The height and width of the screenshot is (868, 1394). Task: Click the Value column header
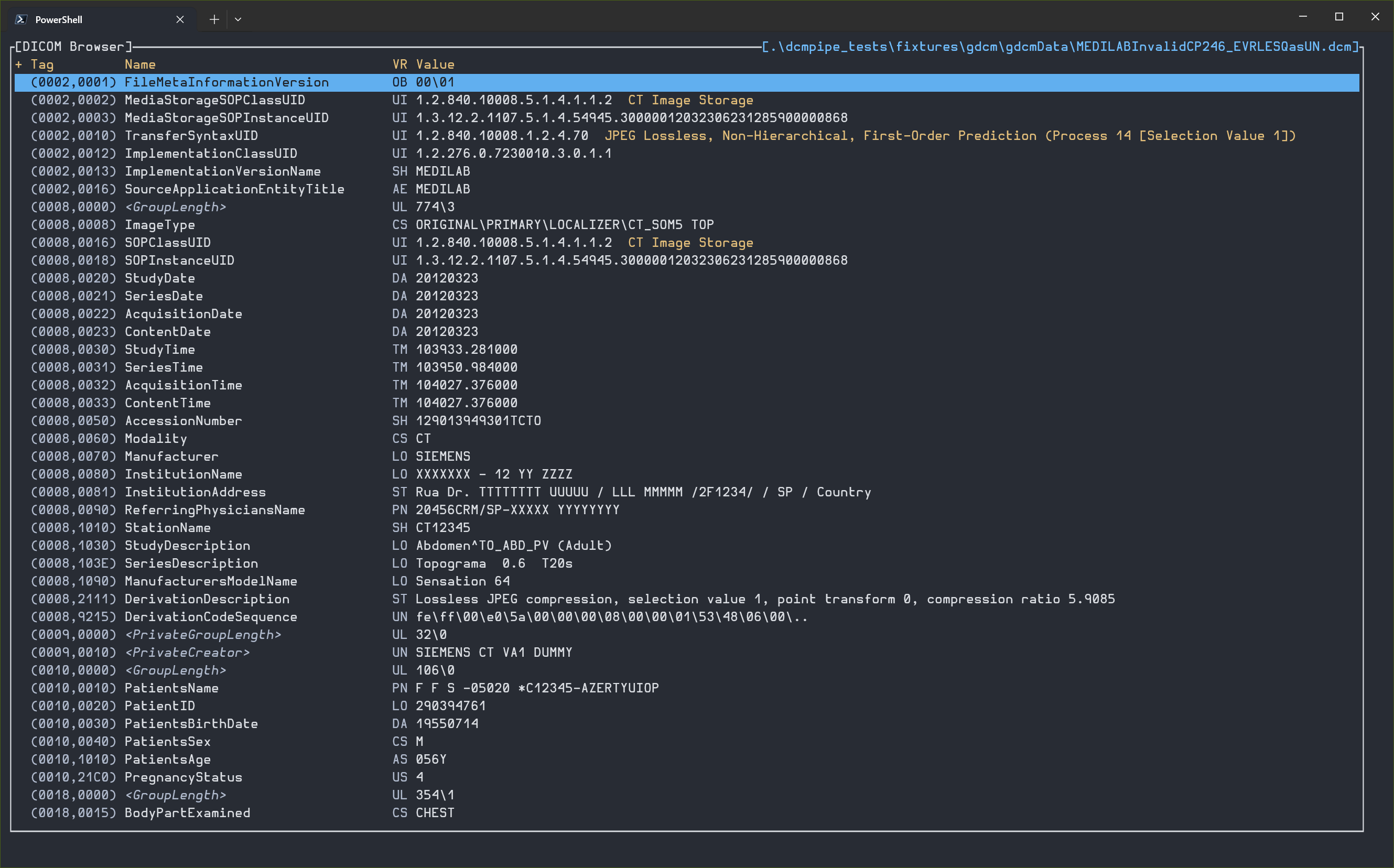[x=435, y=64]
